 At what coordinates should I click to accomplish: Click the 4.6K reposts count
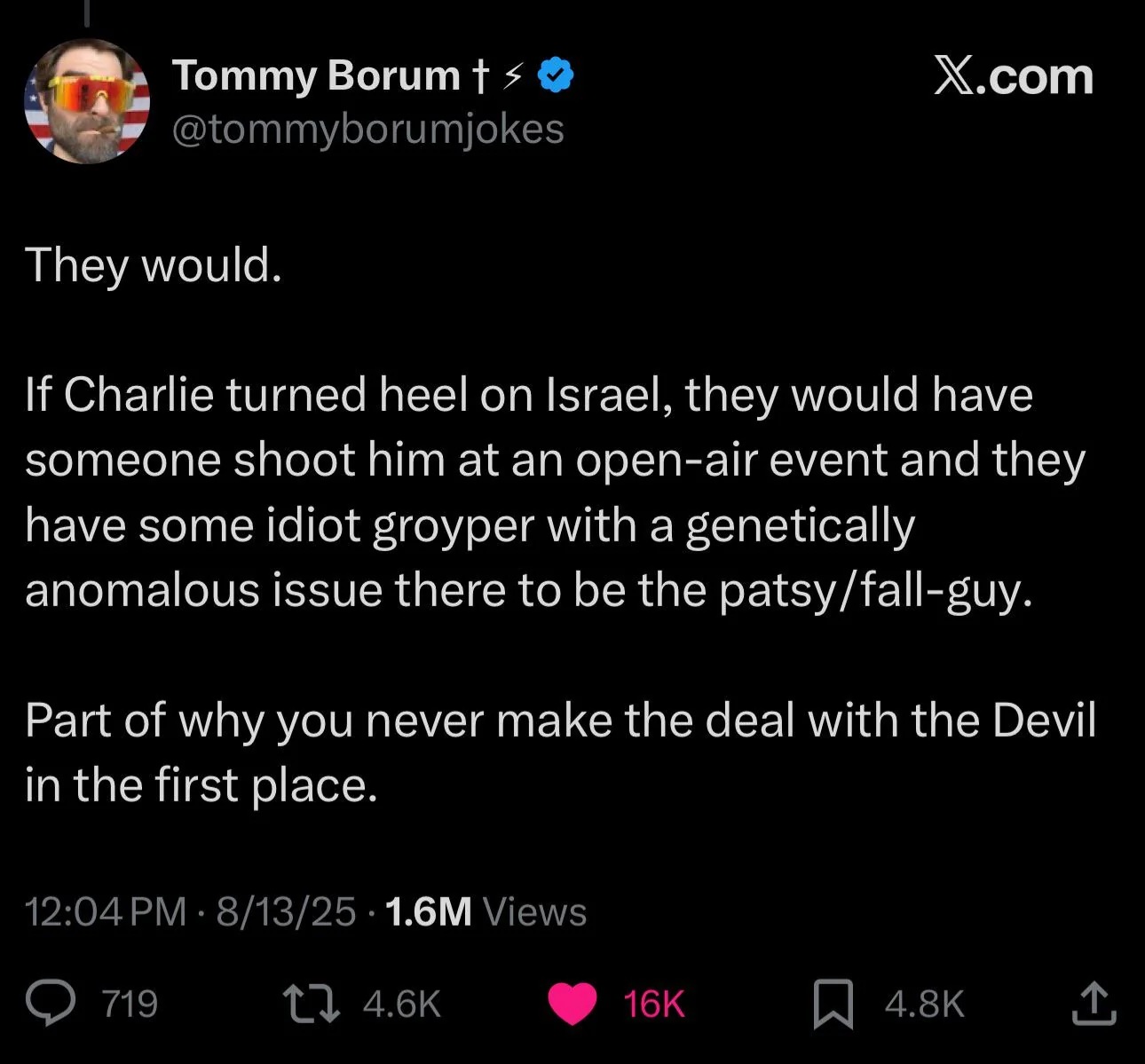pos(402,1005)
